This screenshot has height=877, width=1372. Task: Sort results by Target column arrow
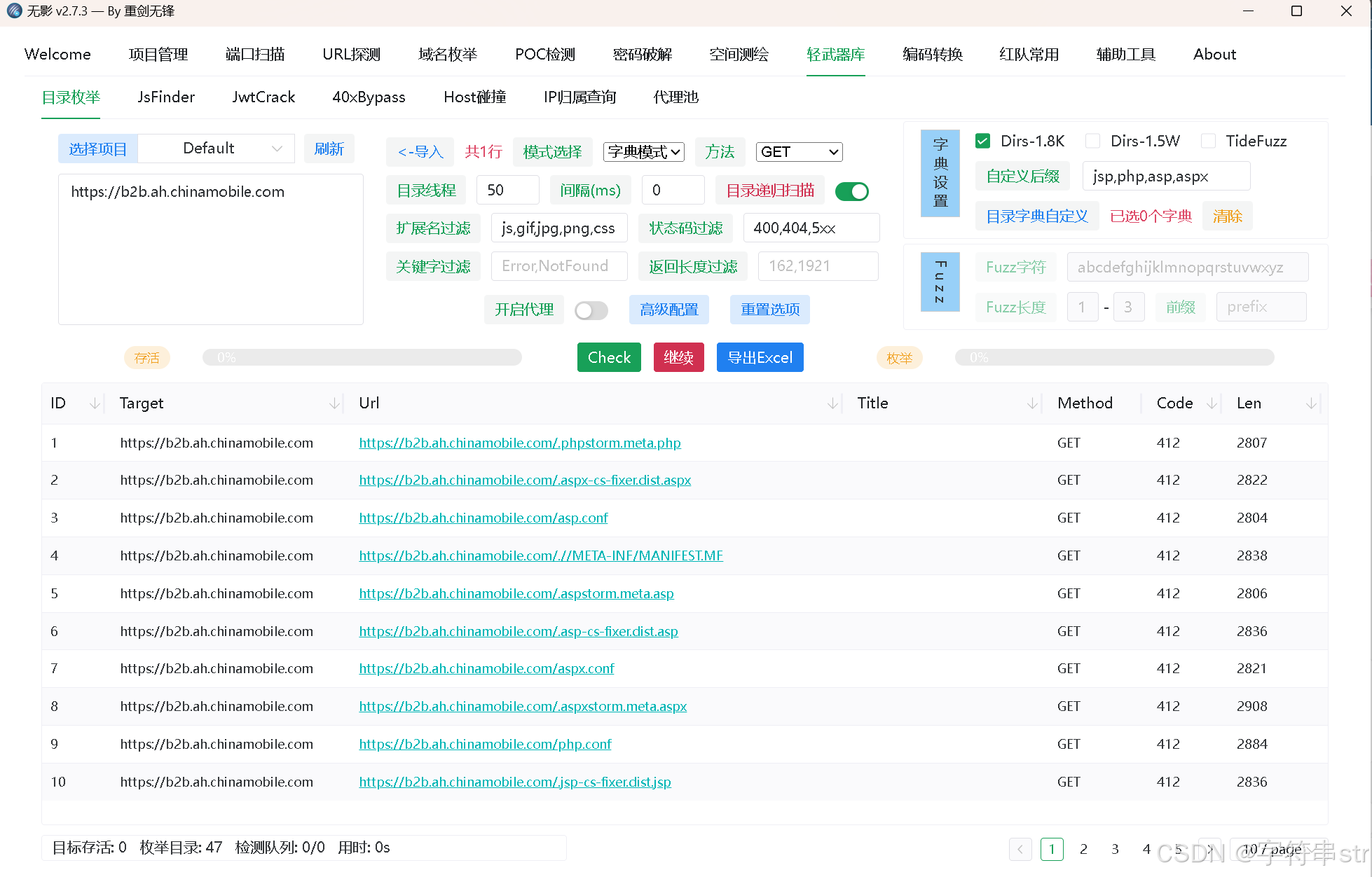[x=334, y=403]
